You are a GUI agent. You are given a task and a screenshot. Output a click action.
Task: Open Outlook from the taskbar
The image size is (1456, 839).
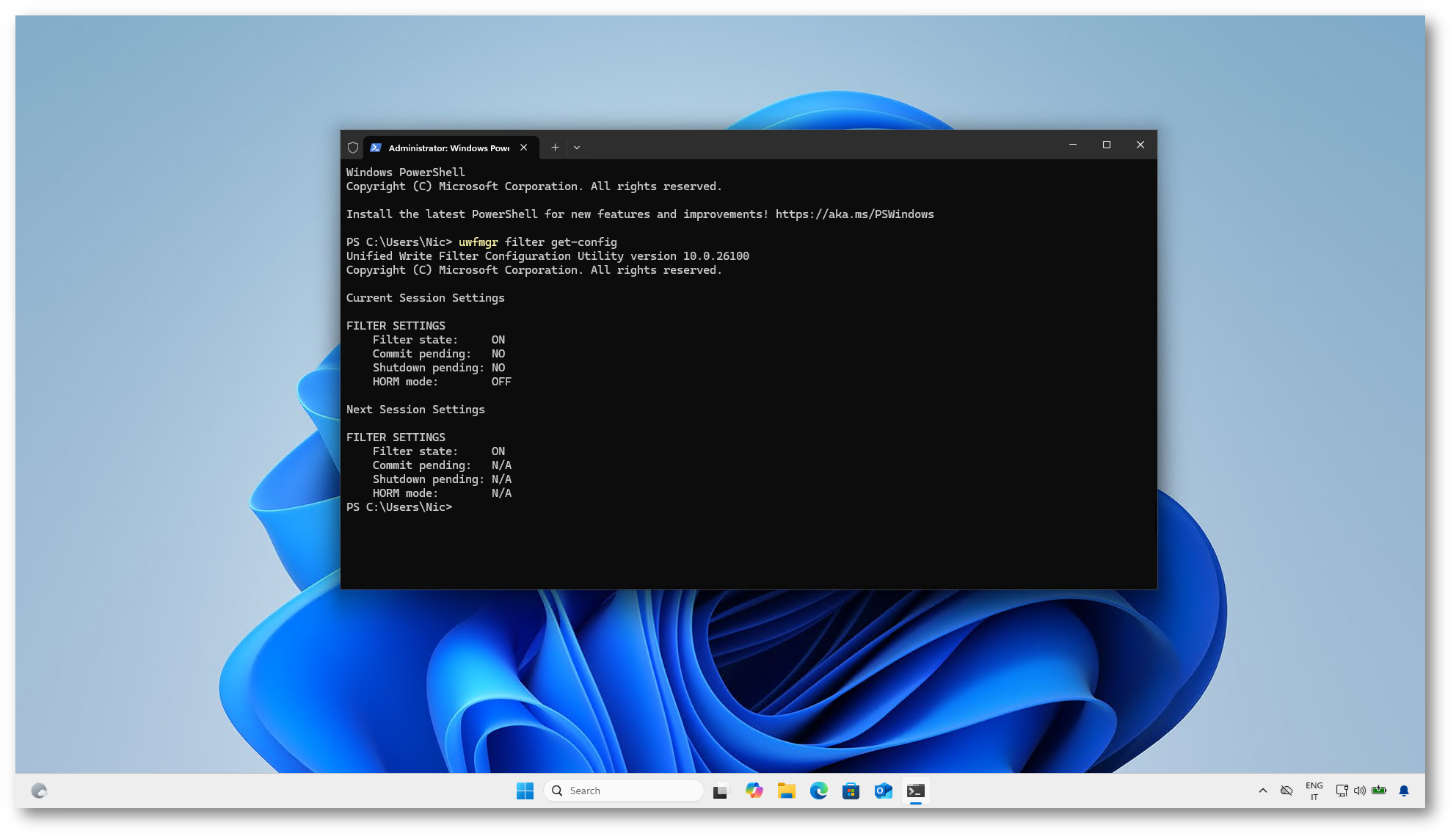click(x=884, y=791)
